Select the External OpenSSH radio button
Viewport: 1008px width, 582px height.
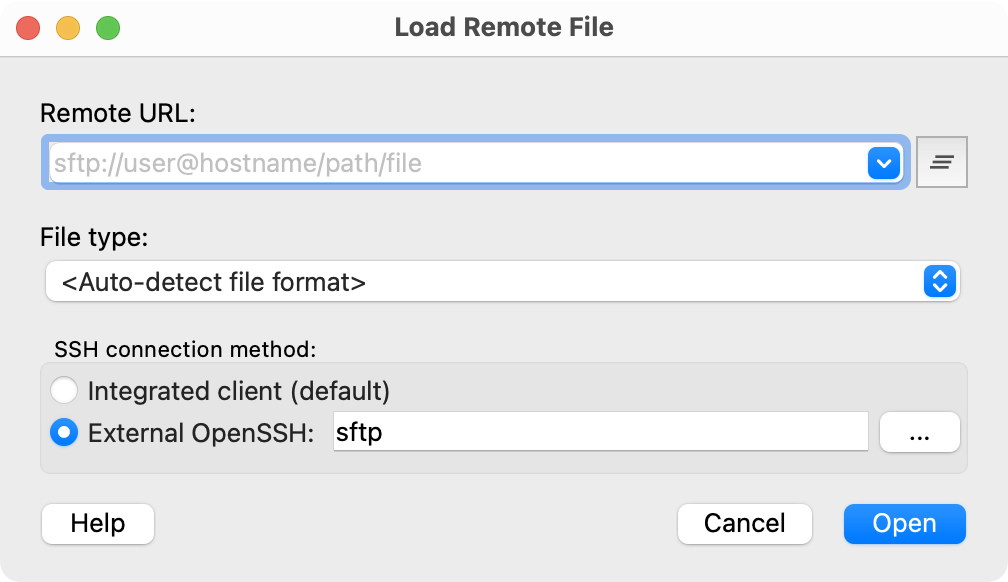64,433
